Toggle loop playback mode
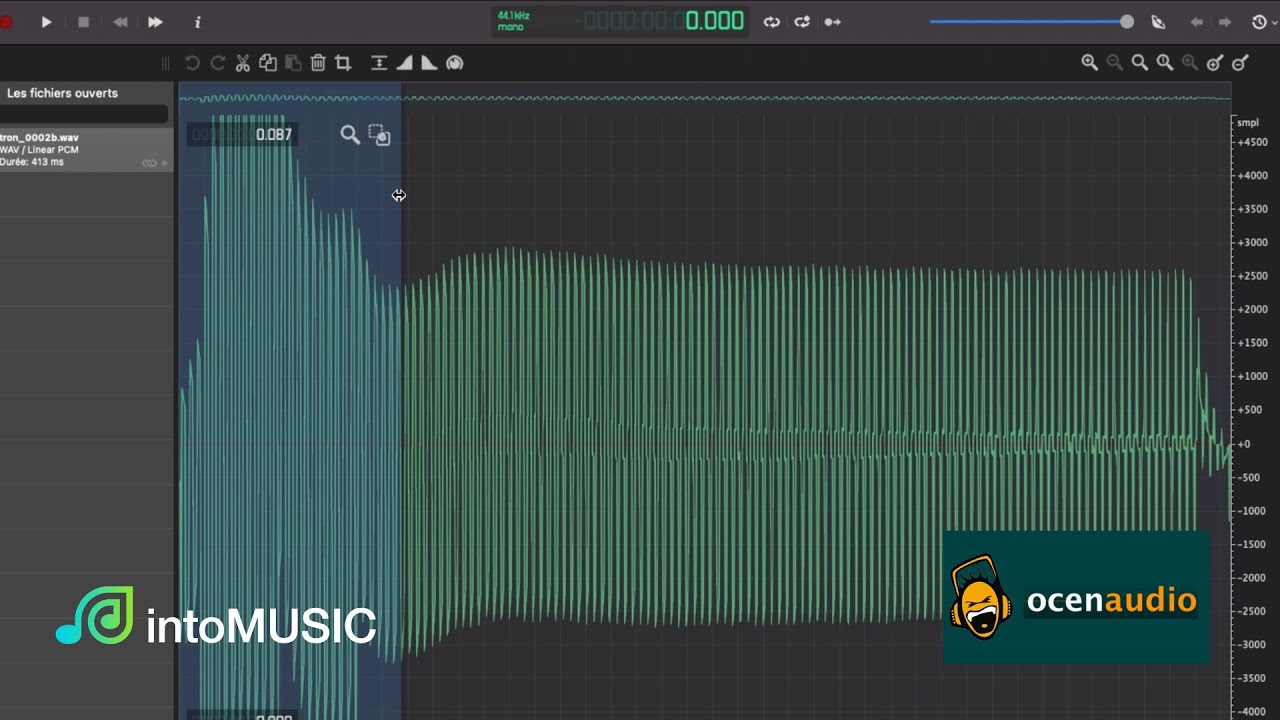Image resolution: width=1280 pixels, height=720 pixels. pyautogui.click(x=771, y=22)
